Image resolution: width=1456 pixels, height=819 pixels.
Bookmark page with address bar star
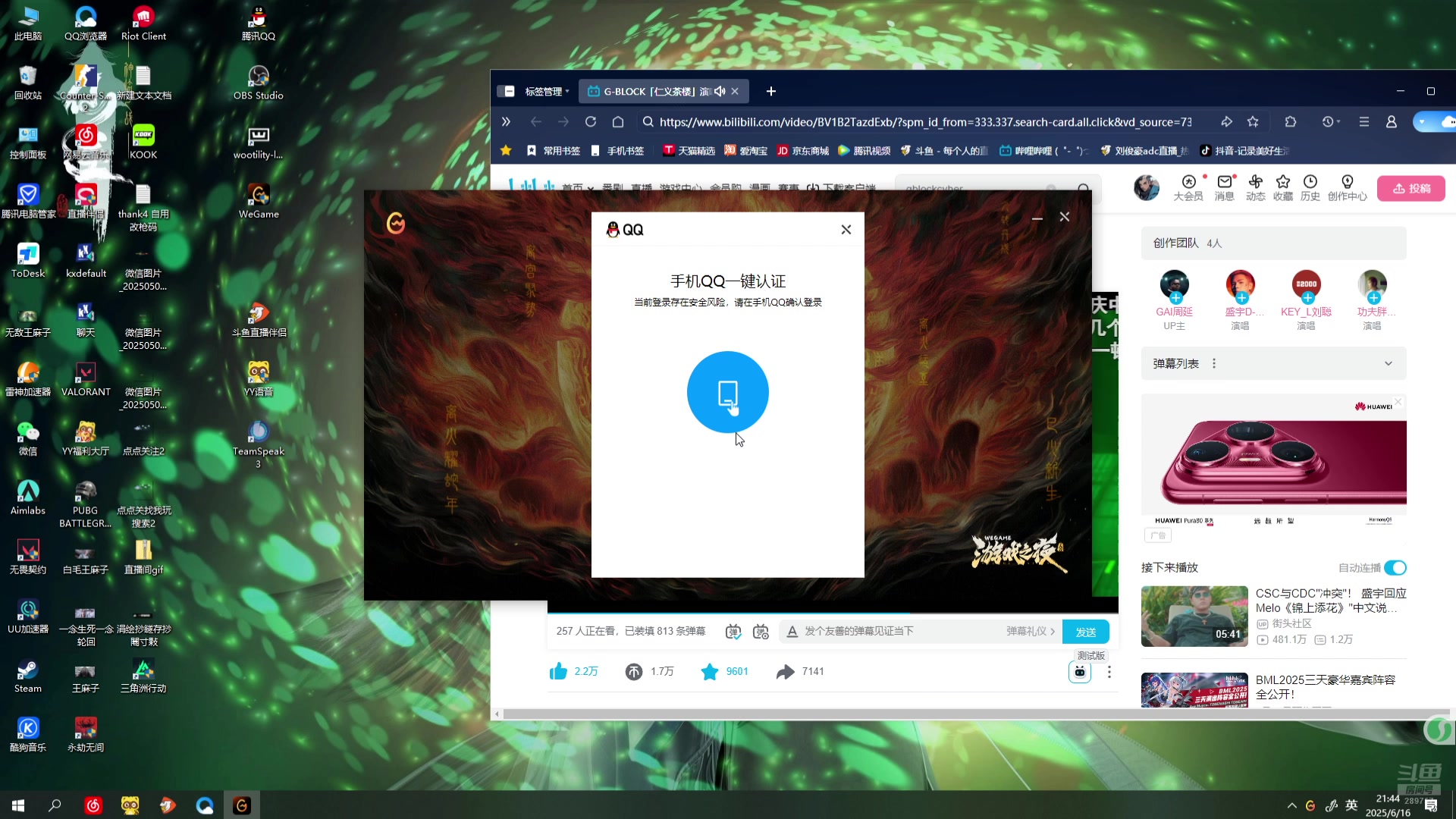click(1253, 122)
